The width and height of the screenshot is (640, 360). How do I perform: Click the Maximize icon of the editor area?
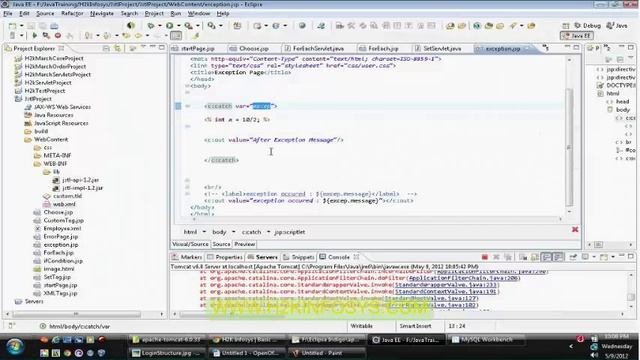tap(576, 48)
